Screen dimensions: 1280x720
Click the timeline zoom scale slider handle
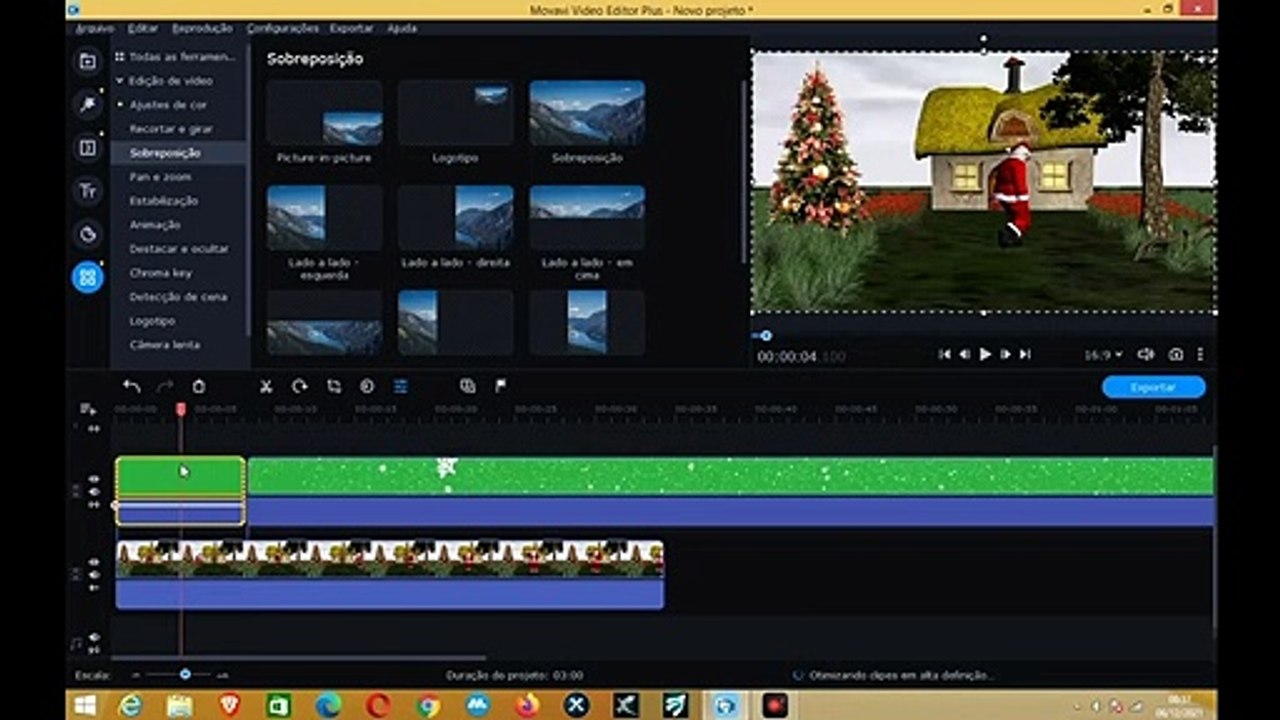185,675
